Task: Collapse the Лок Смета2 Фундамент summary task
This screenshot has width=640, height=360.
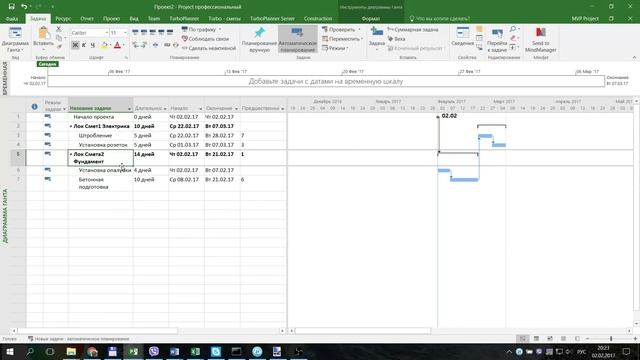Action: click(71, 155)
